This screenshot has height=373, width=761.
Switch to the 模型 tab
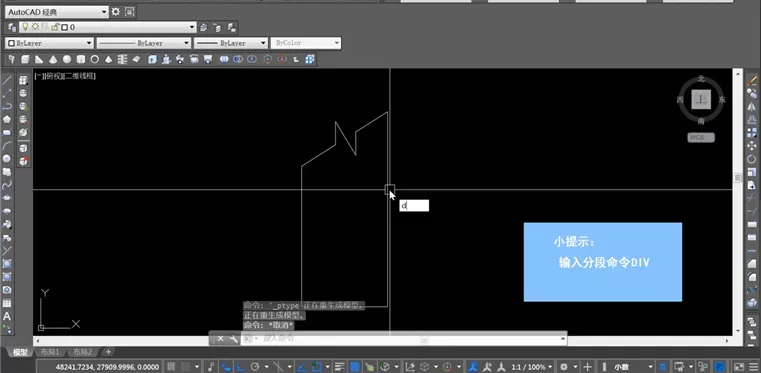tap(20, 352)
